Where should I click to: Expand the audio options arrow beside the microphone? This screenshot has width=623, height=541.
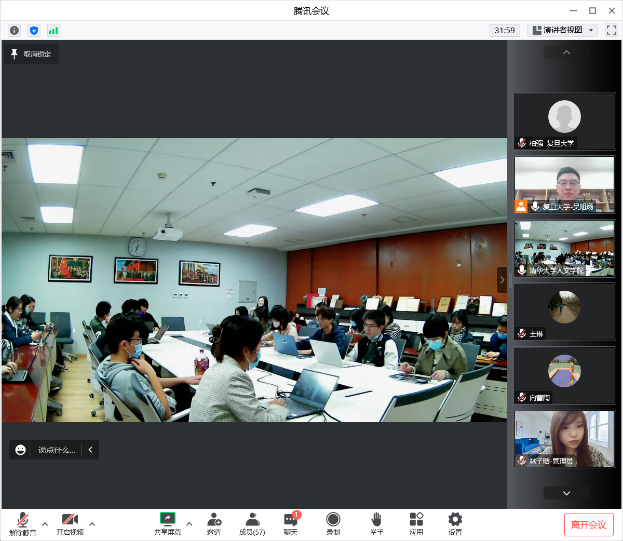(45, 523)
